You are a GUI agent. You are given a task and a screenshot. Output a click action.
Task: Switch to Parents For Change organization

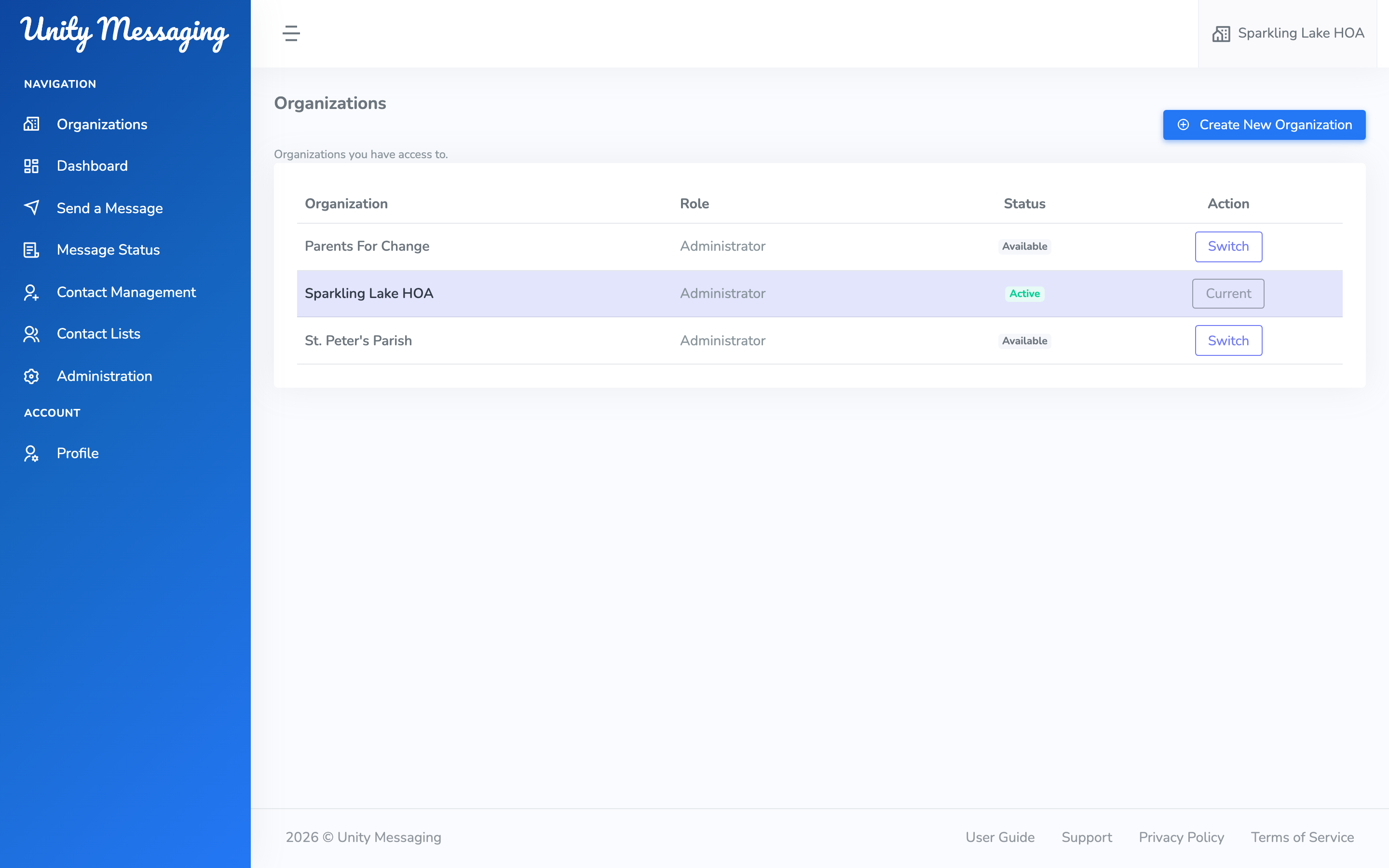pos(1228,246)
